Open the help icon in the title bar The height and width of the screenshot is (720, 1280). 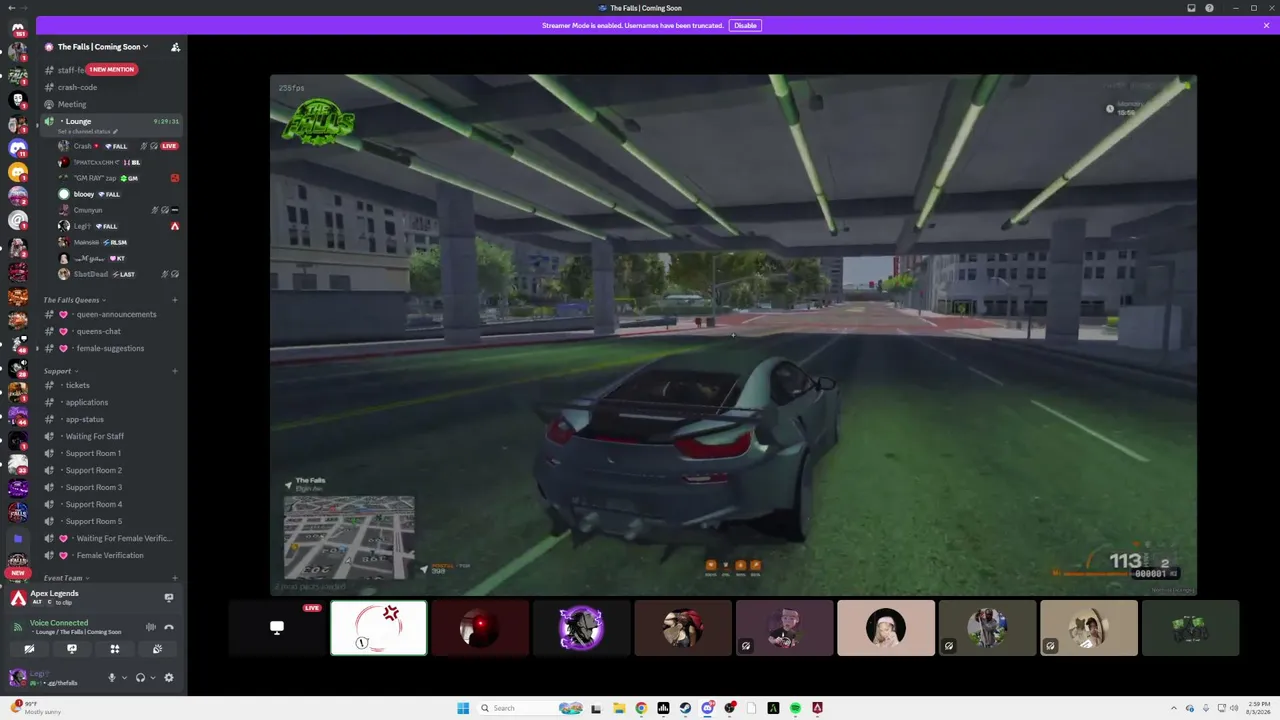1210,8
